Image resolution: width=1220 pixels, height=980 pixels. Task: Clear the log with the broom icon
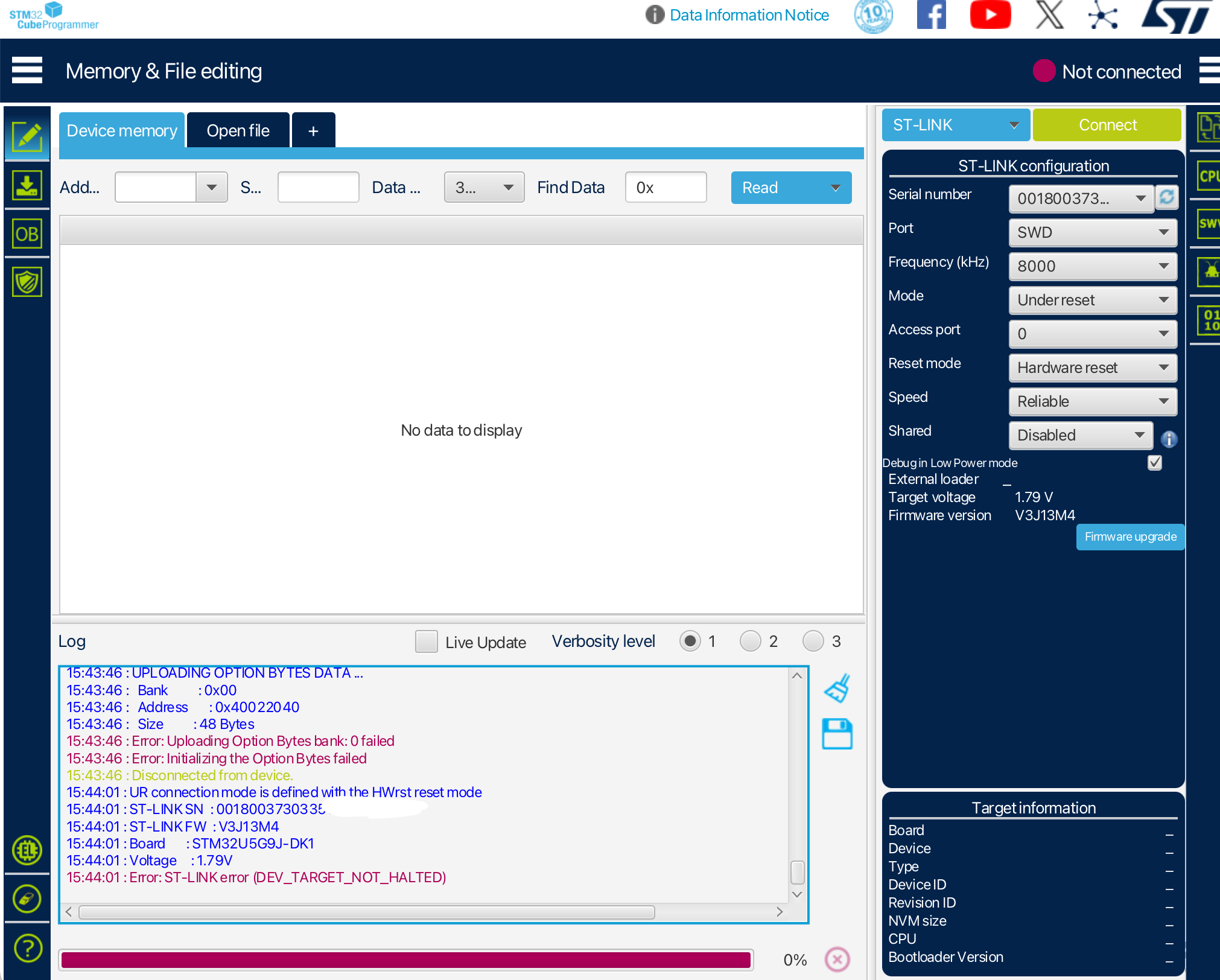tap(837, 688)
